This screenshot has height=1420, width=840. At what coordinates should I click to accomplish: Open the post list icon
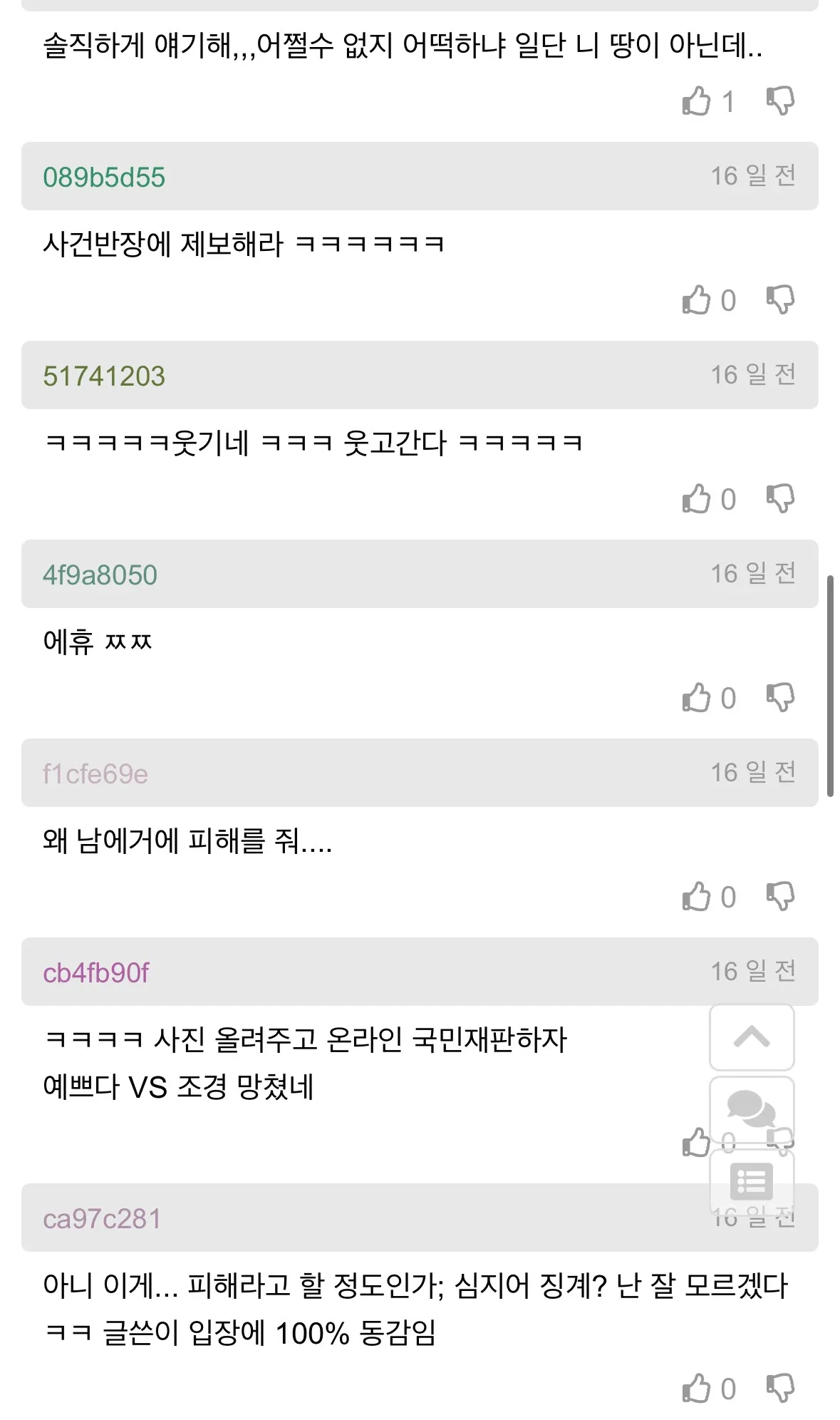pos(751,1183)
